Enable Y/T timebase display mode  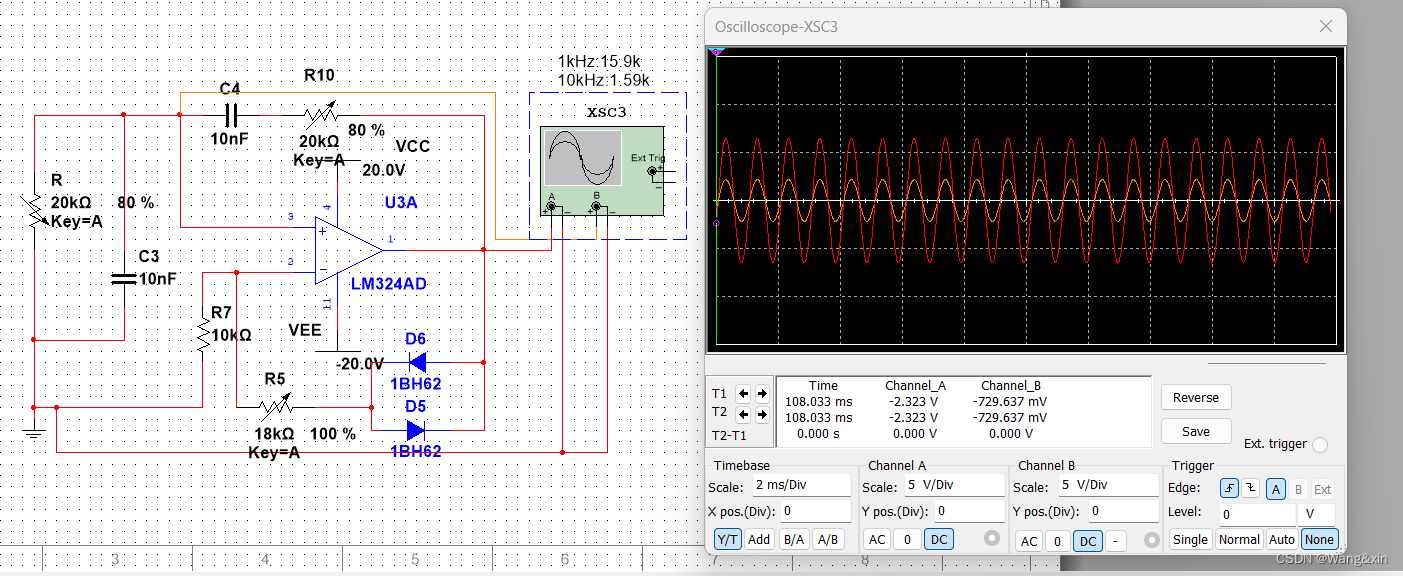pos(727,539)
